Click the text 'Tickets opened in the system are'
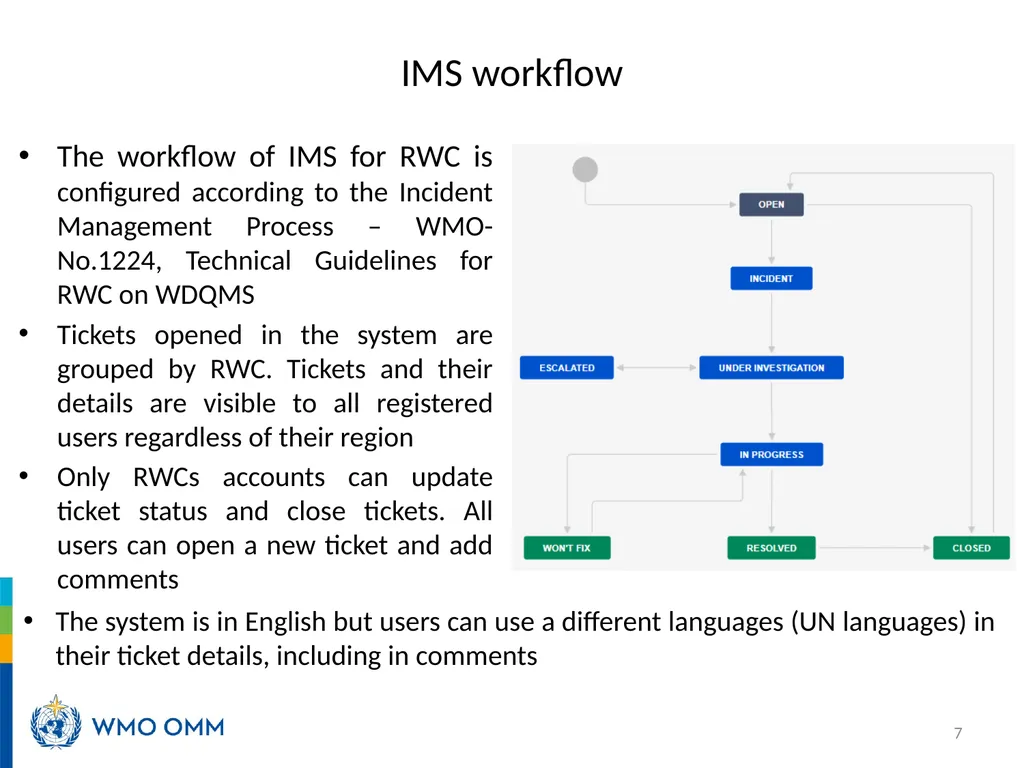Image resolution: width=1024 pixels, height=768 pixels. pyautogui.click(x=274, y=335)
